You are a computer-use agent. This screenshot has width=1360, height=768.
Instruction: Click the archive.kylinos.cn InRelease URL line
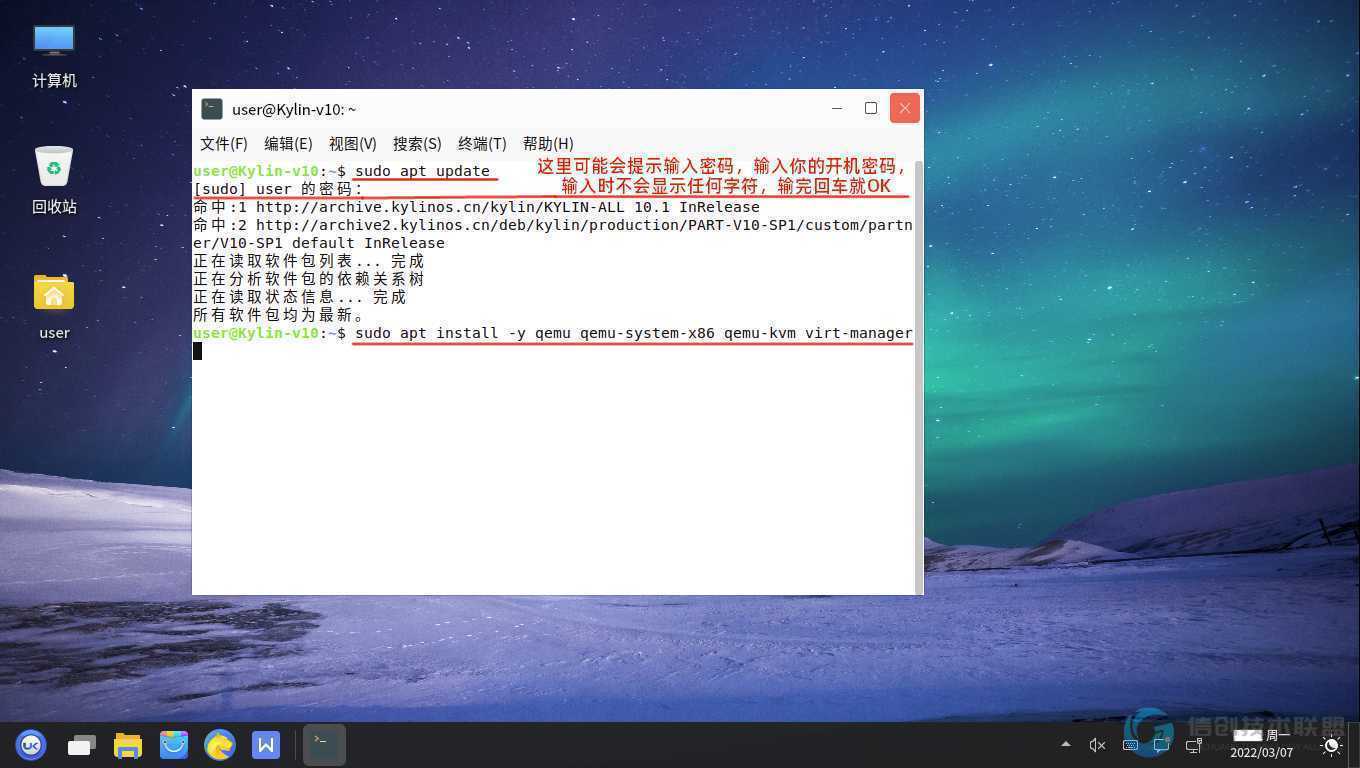[x=476, y=207]
